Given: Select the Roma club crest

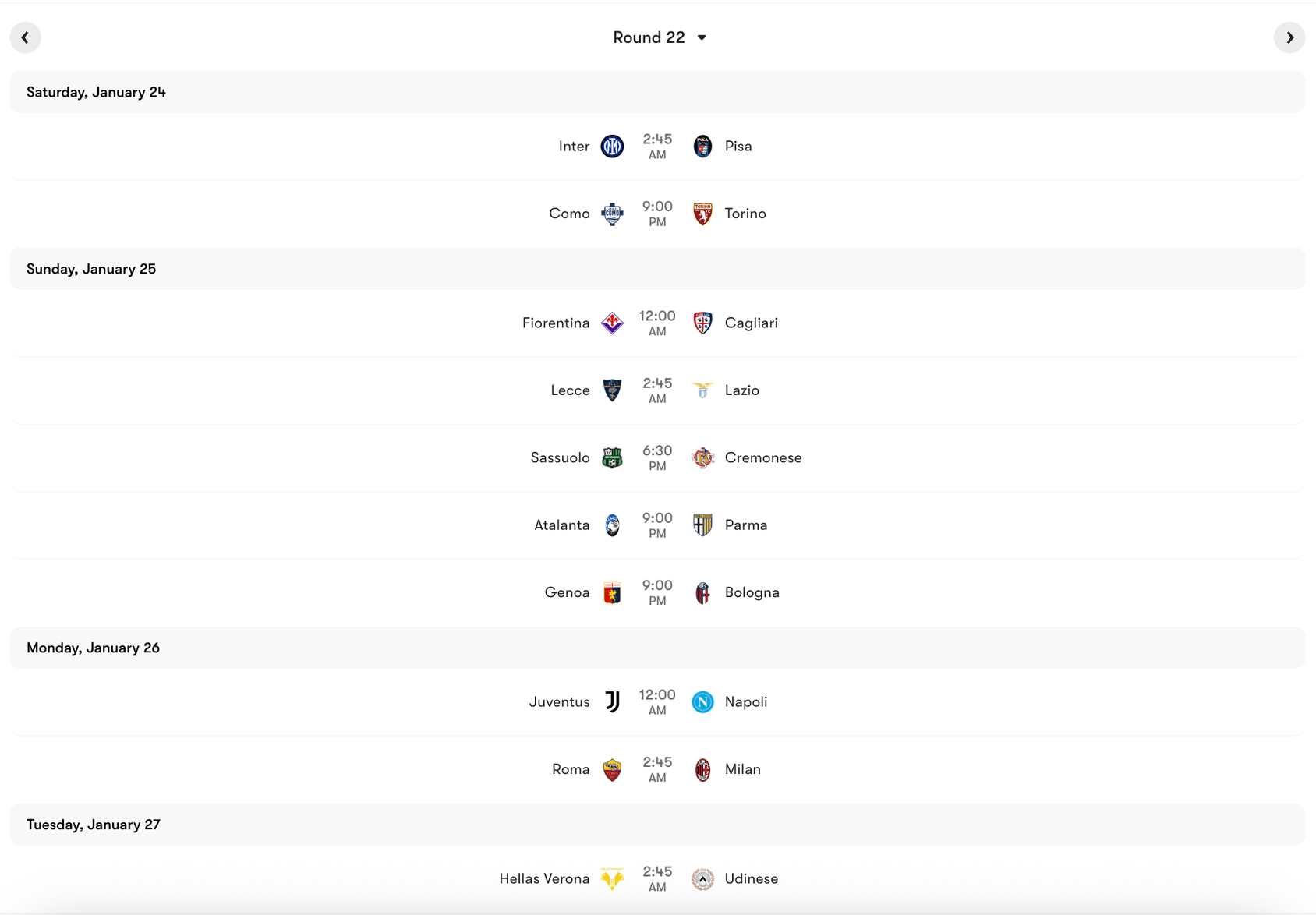Looking at the screenshot, I should coord(613,768).
